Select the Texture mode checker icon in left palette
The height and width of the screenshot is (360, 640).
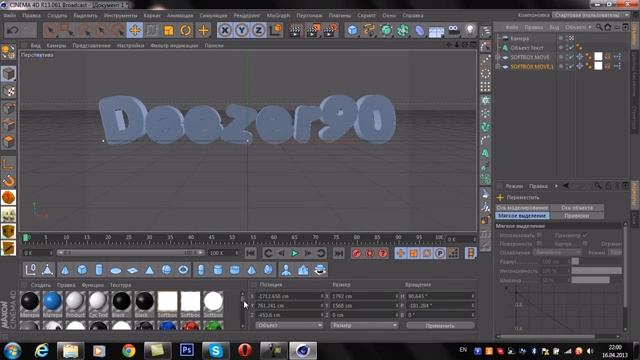[x=9, y=91]
